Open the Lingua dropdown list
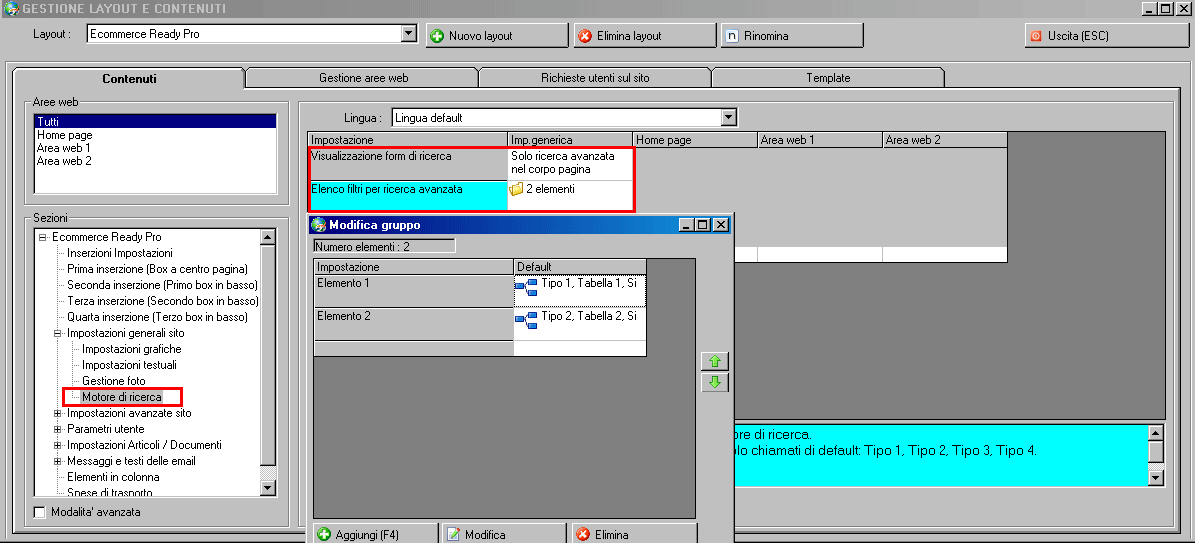The width and height of the screenshot is (1195, 543). pos(729,118)
